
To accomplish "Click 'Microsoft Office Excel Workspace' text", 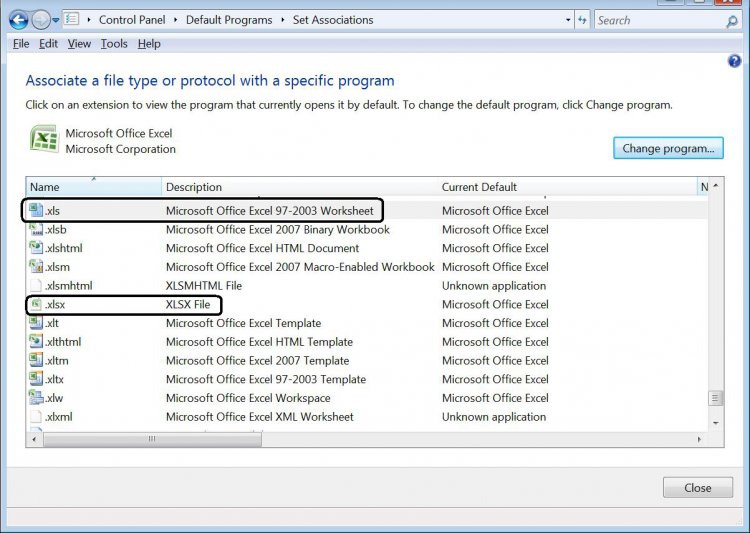I will (248, 398).
